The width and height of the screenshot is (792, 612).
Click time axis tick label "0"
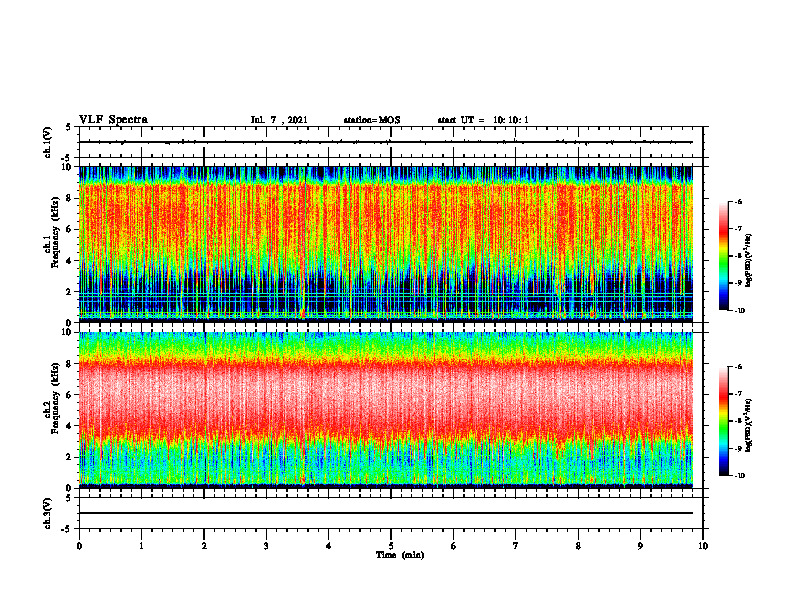click(79, 546)
